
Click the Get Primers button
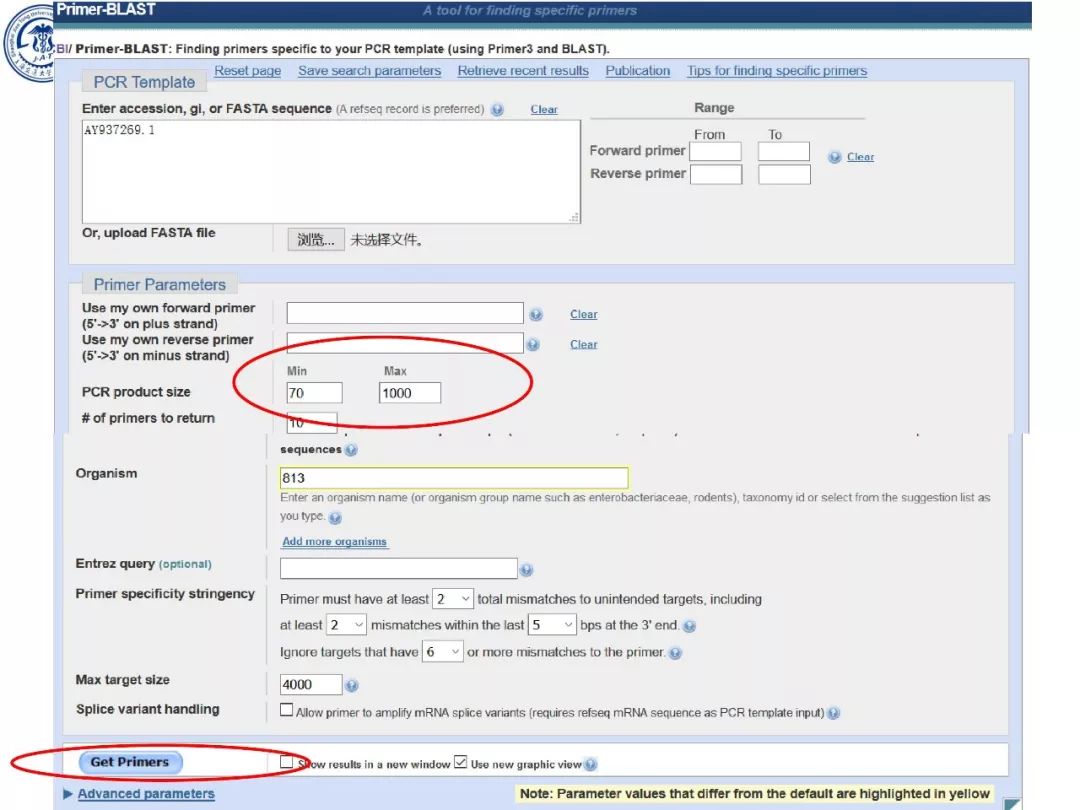[129, 762]
